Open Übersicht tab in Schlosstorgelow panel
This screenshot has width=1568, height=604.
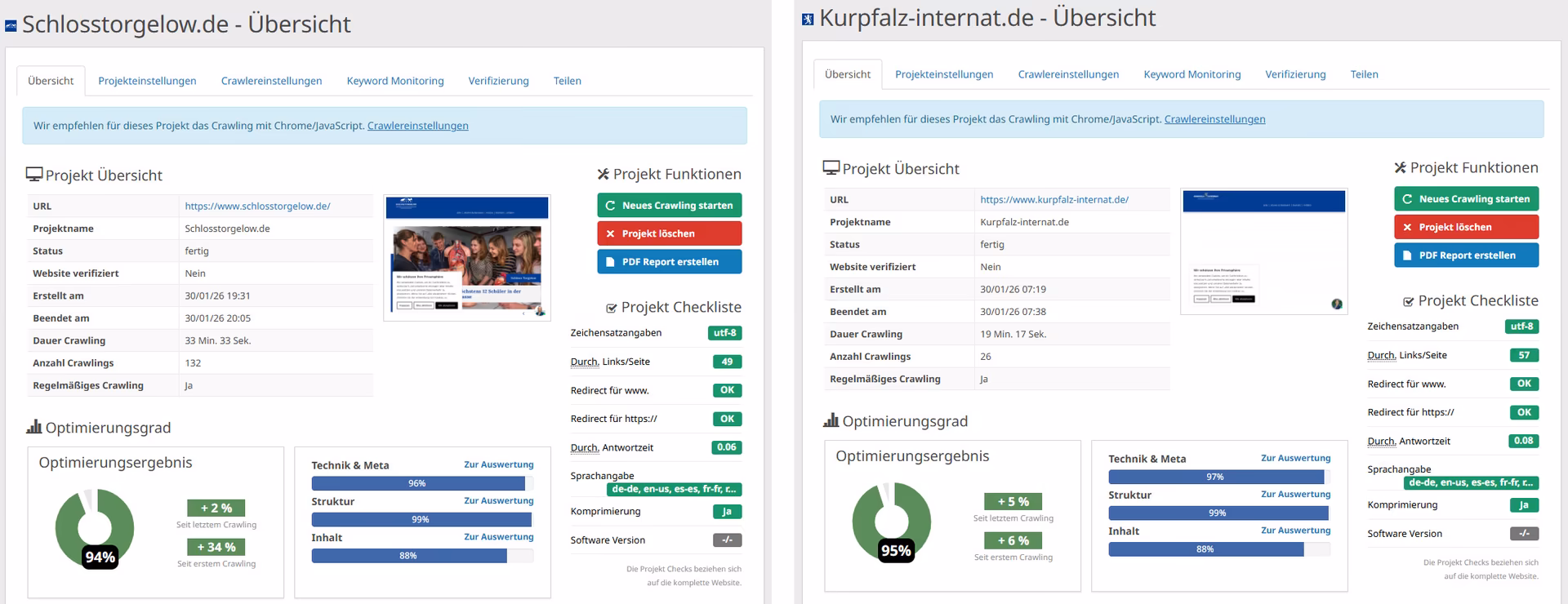coord(51,81)
